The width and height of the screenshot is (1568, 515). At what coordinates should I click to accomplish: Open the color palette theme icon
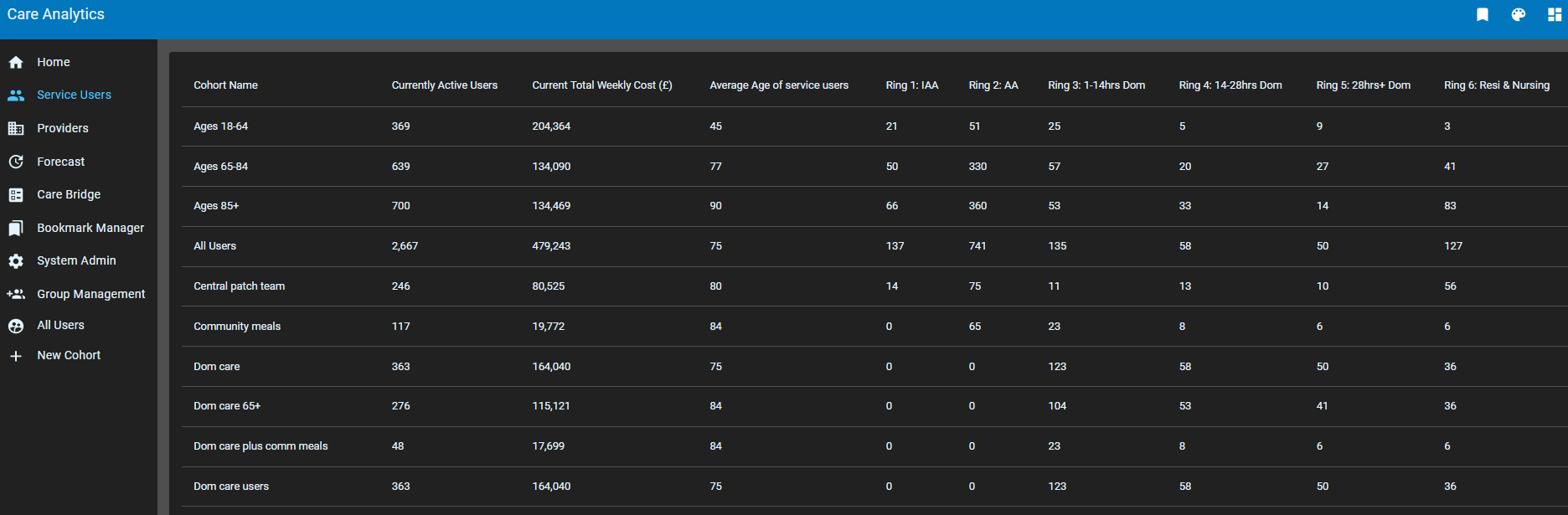pyautogui.click(x=1518, y=14)
